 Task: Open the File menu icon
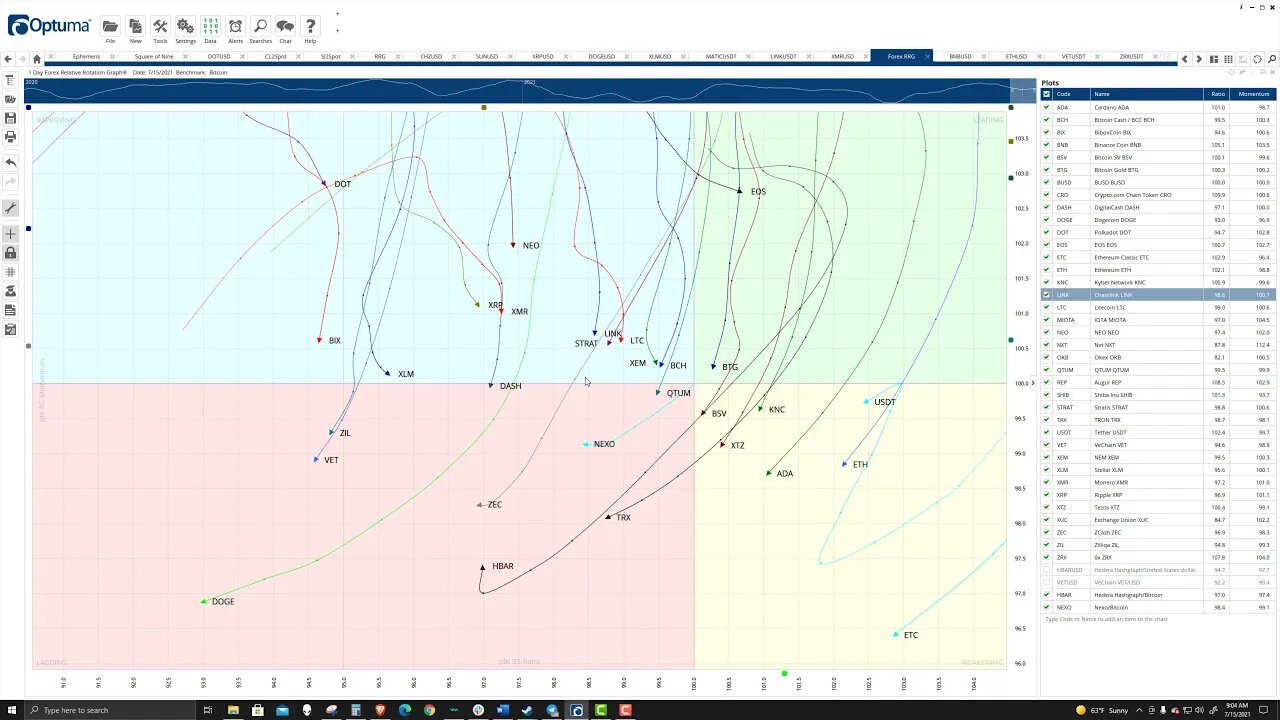pyautogui.click(x=110, y=27)
